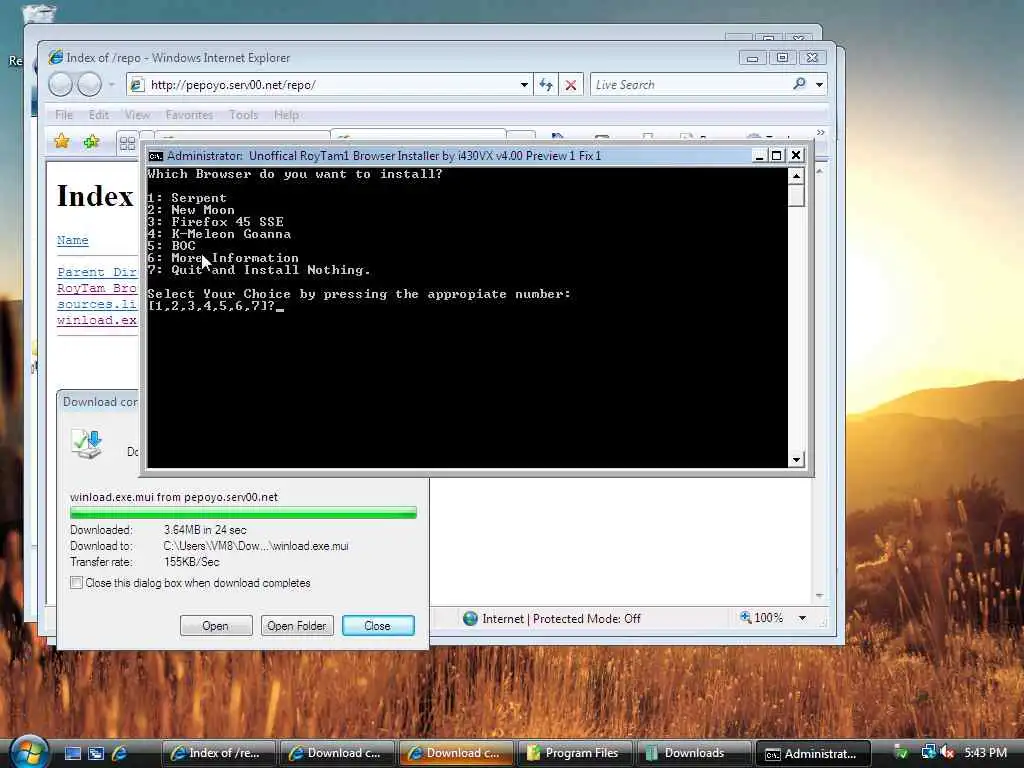This screenshot has width=1024, height=768.
Task: Click Switch between windows quick launch icon
Action: click(x=96, y=754)
